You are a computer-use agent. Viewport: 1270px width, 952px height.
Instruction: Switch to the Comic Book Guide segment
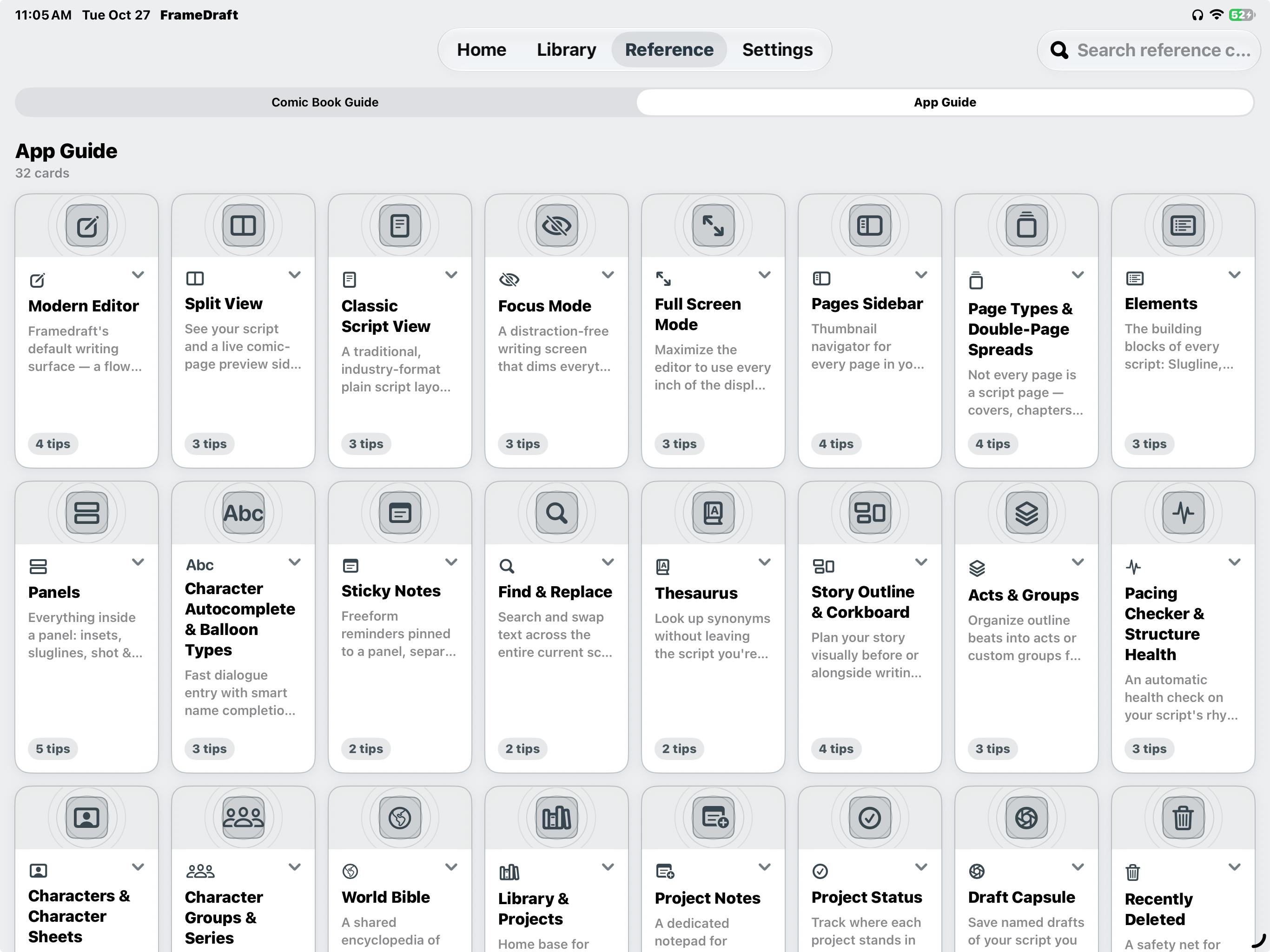tap(325, 102)
